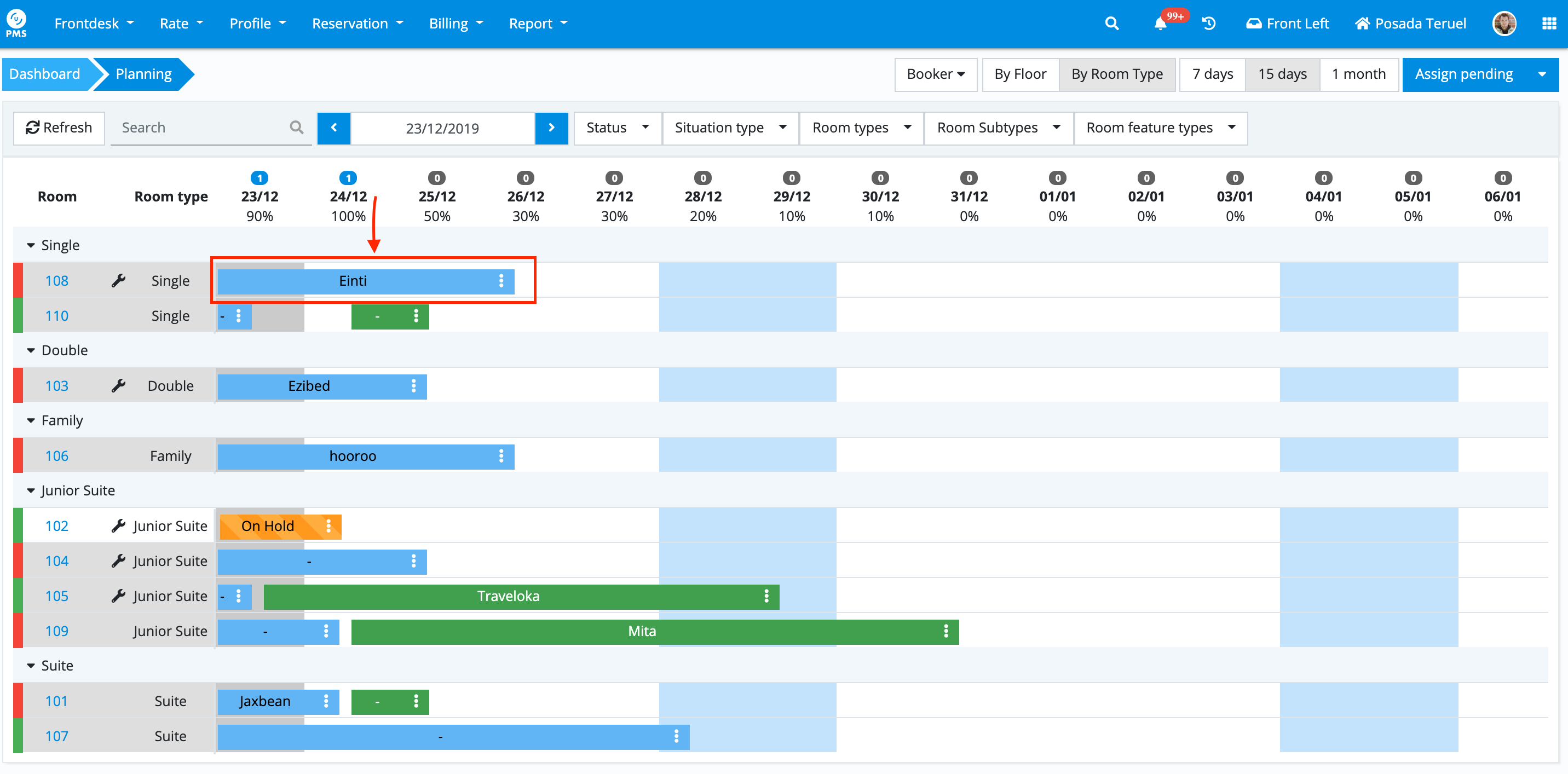This screenshot has height=774, width=1568.
Task: Select the 7 days range
Action: 1213,74
